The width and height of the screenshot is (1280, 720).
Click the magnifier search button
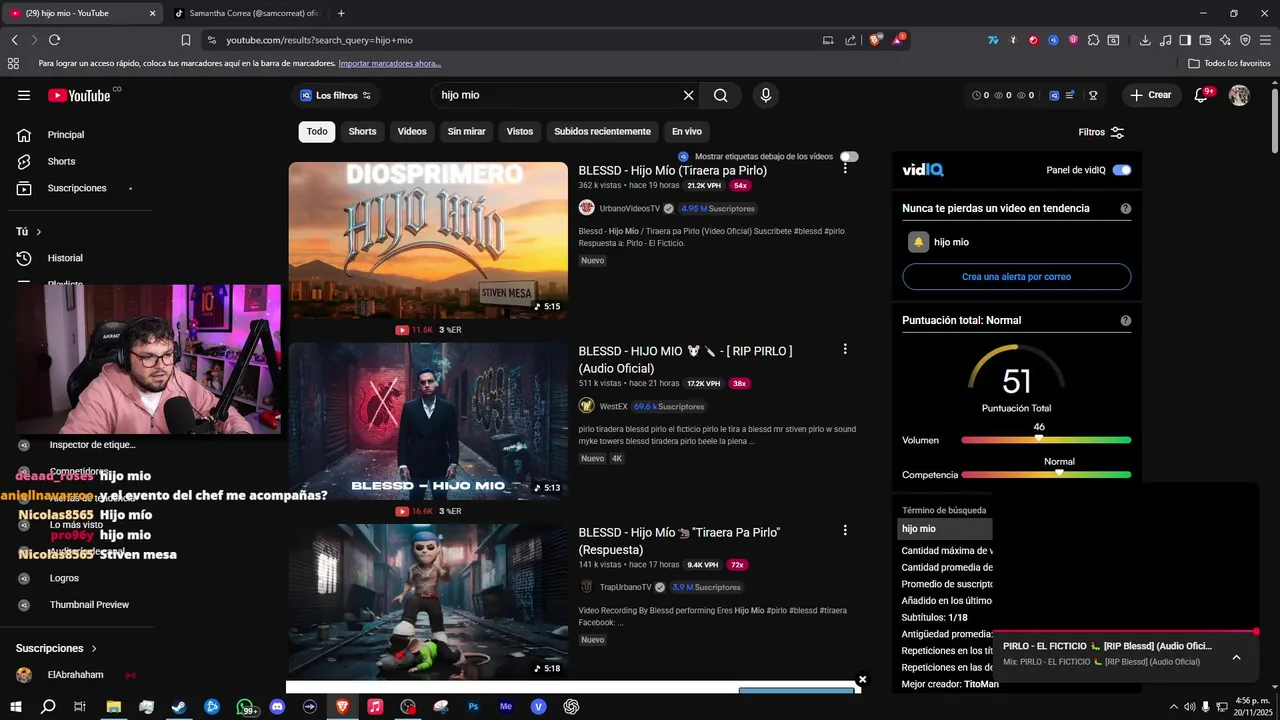(721, 95)
